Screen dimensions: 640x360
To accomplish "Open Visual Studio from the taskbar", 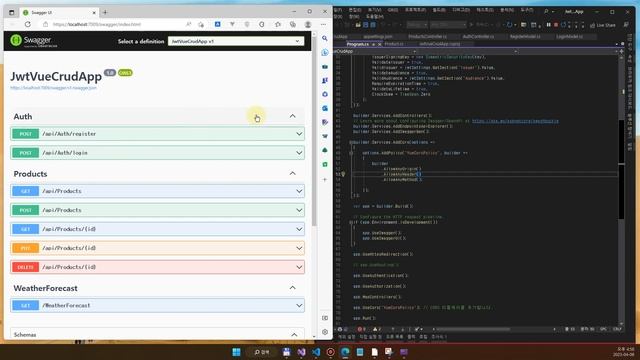I will 301,352.
